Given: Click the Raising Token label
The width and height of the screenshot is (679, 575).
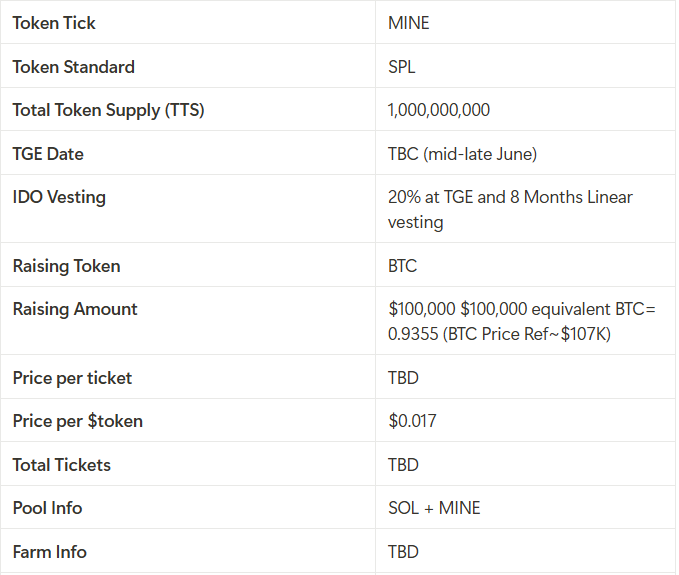Looking at the screenshot, I should coord(66,266).
